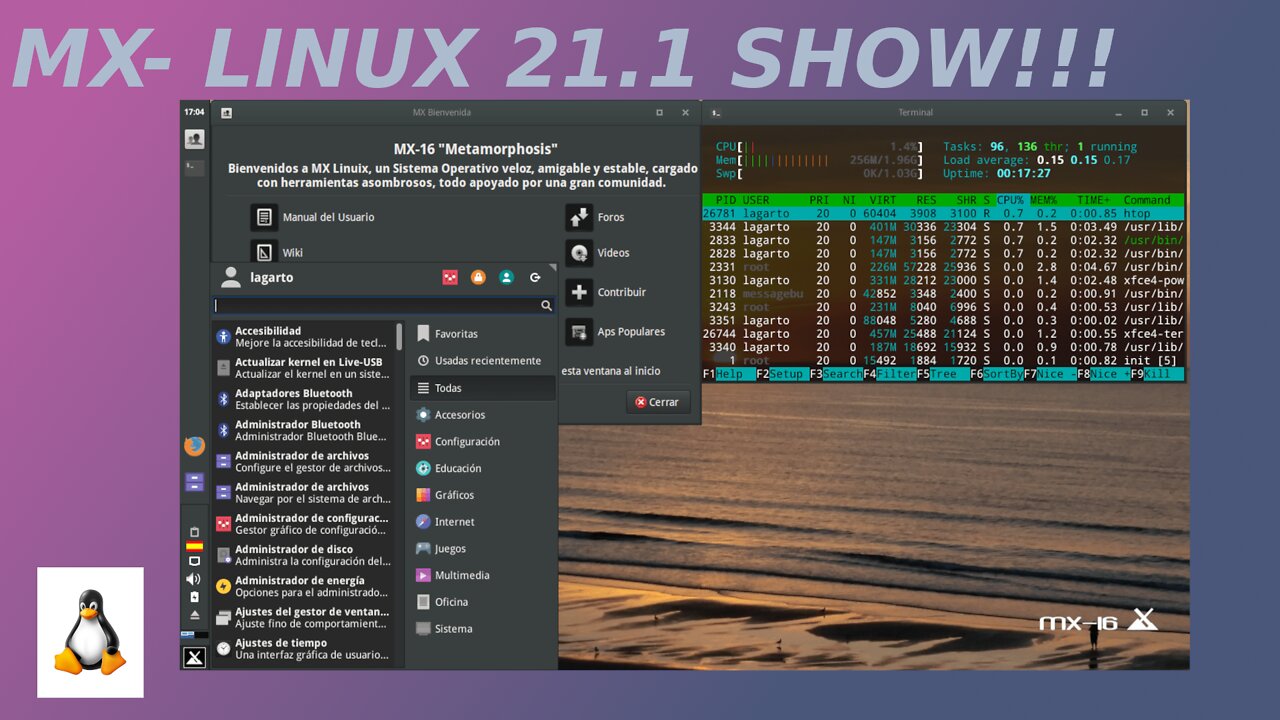1280x720 pixels.
Task: Open the battery power tray icon
Action: (x=194, y=597)
